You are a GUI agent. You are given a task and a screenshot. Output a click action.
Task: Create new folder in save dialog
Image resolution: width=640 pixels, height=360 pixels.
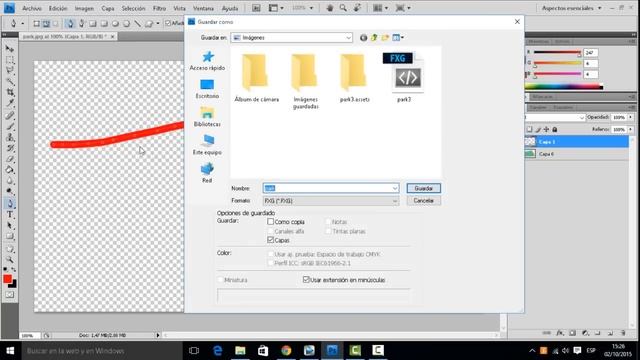pyautogui.click(x=385, y=38)
